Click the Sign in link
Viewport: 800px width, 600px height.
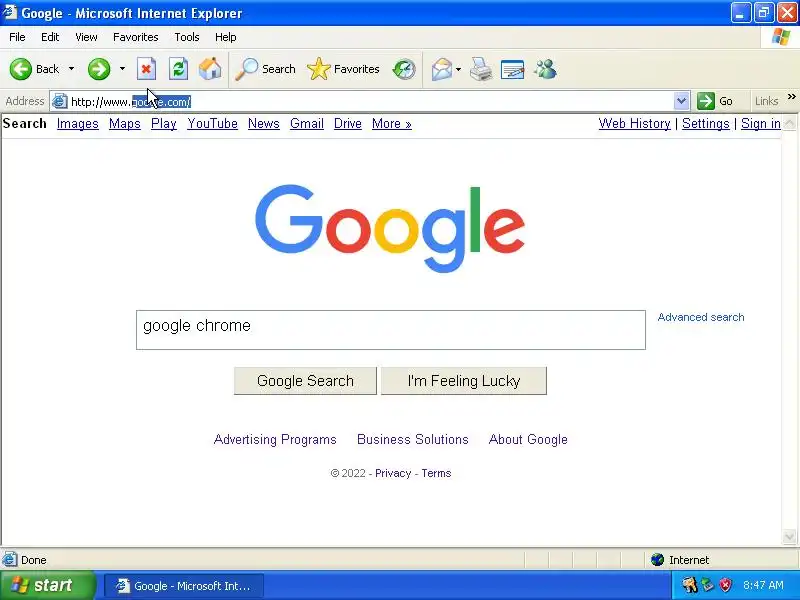tap(761, 123)
